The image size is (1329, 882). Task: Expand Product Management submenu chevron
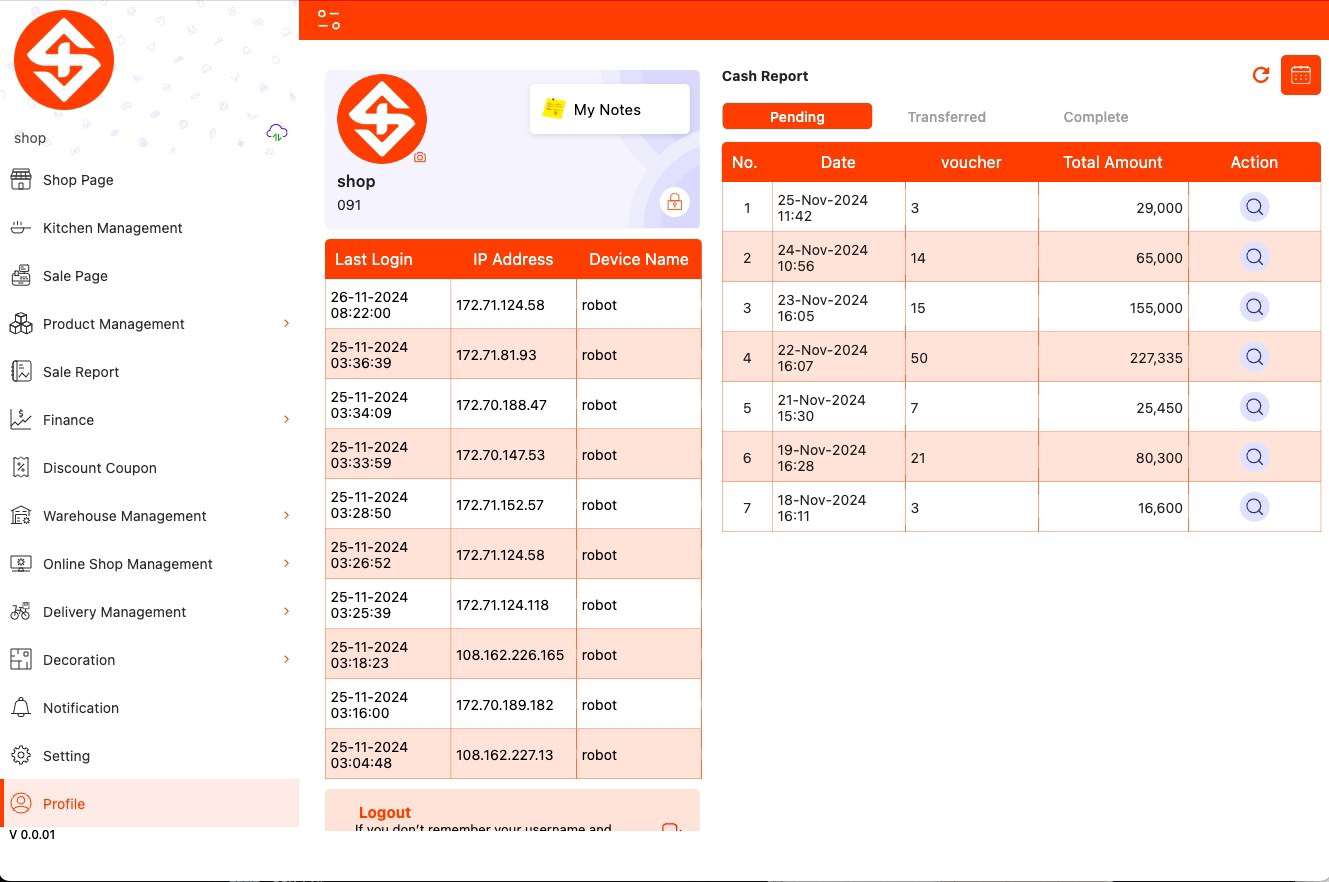point(286,323)
